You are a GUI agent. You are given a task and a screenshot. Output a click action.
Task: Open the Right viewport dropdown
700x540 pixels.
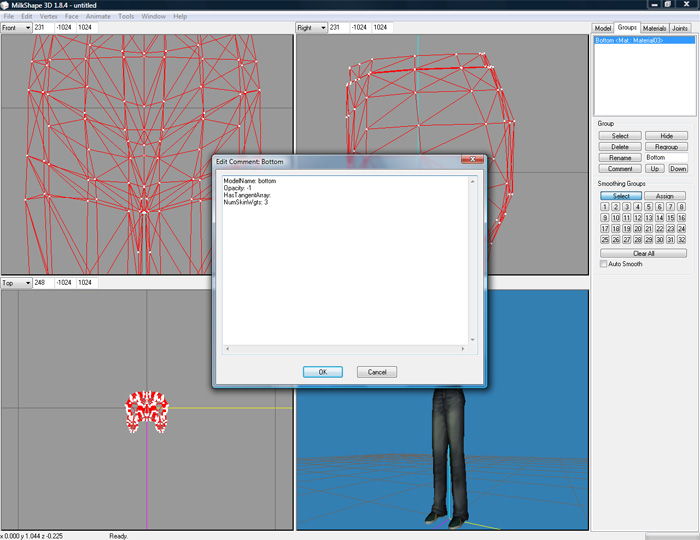312,28
